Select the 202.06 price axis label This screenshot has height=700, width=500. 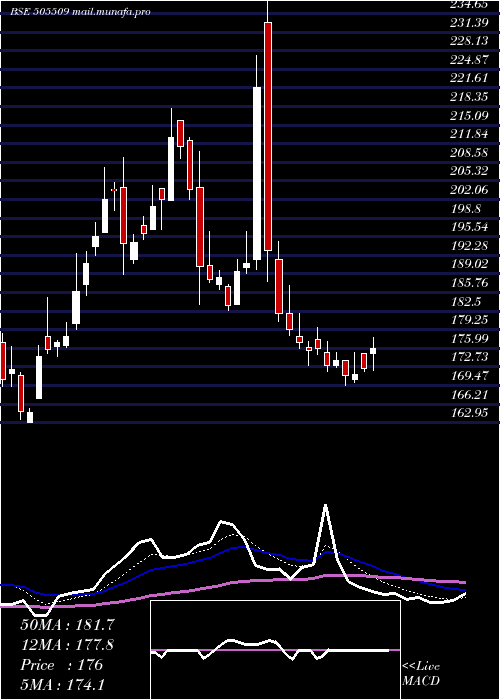click(x=469, y=190)
